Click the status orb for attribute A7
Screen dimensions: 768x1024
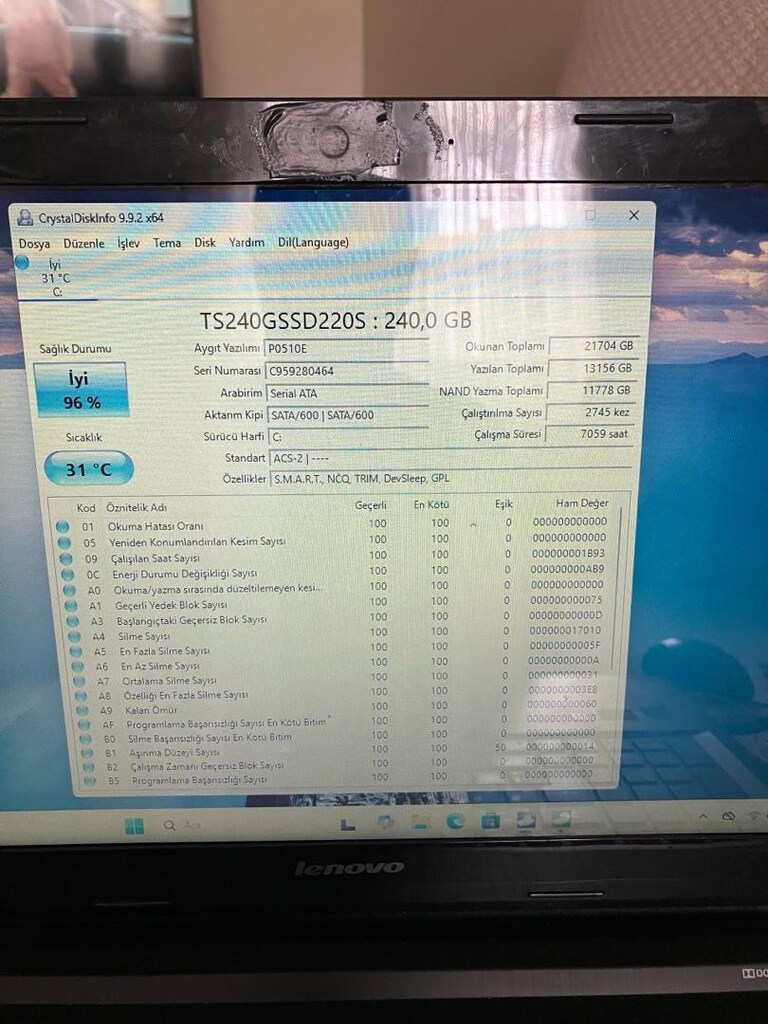[x=80, y=681]
